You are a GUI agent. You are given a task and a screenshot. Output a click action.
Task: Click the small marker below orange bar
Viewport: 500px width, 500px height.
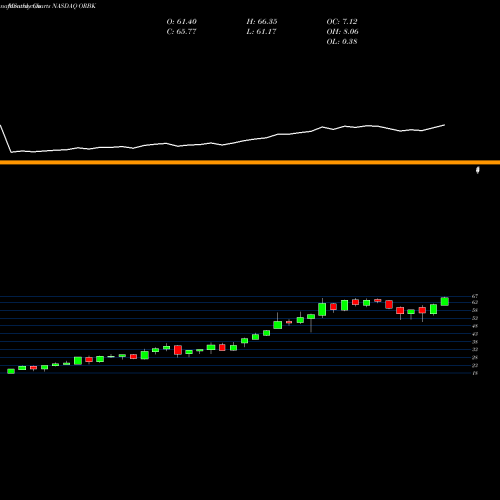pos(478,170)
